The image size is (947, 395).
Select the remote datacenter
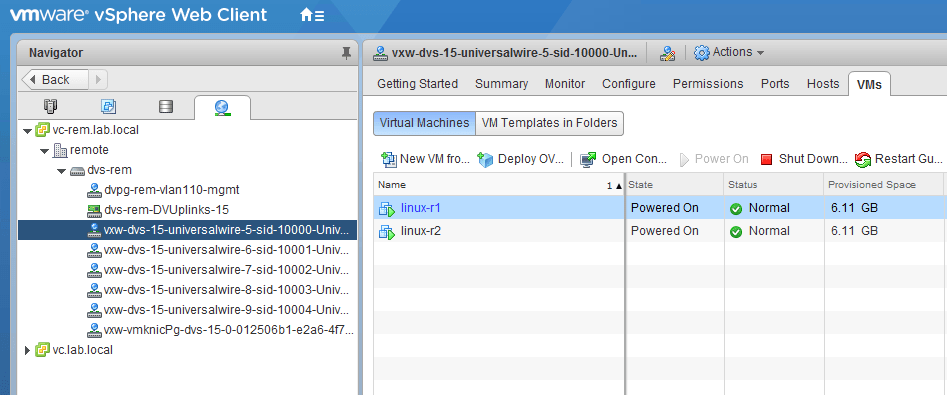point(89,150)
